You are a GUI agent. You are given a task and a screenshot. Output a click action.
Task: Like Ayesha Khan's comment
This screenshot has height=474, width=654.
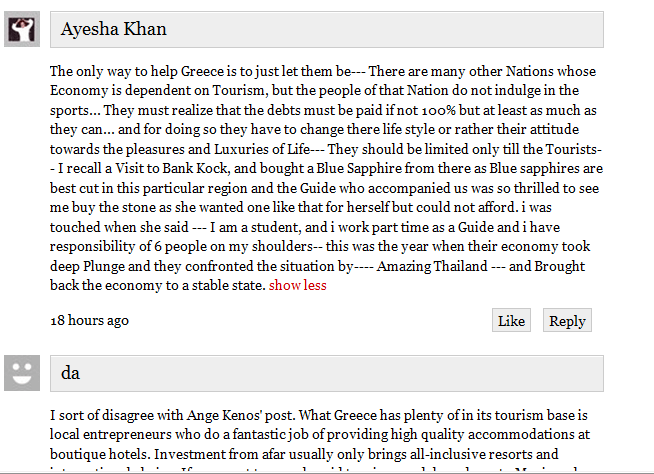(511, 320)
